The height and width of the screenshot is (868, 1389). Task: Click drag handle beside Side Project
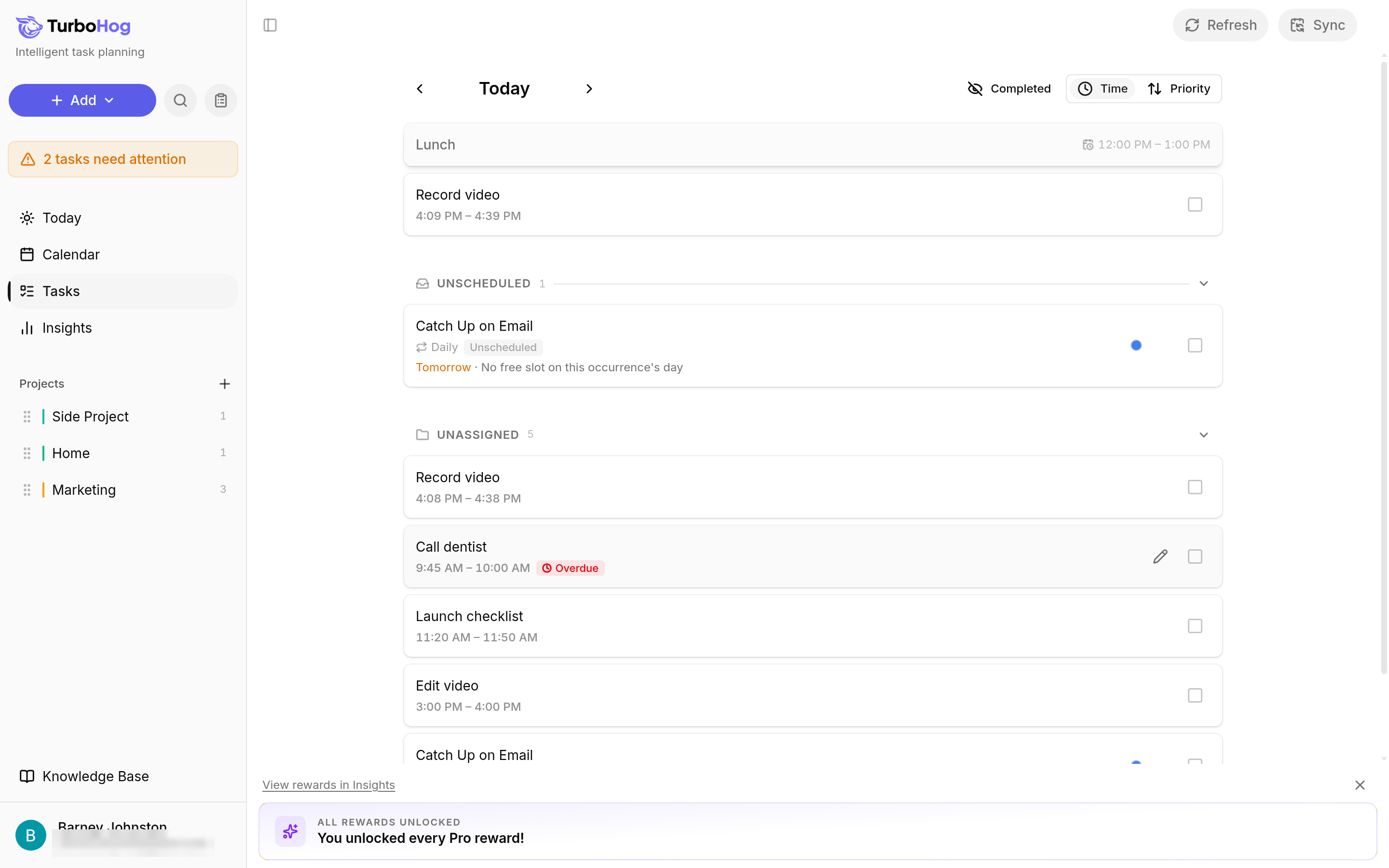coord(27,416)
